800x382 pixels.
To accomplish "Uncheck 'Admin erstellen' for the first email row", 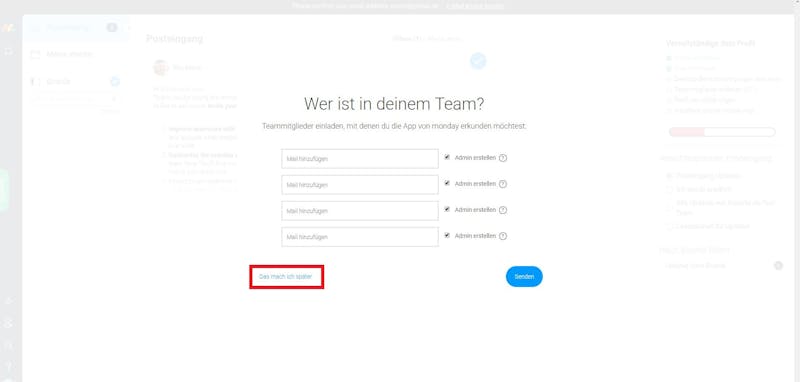I will (x=447, y=157).
